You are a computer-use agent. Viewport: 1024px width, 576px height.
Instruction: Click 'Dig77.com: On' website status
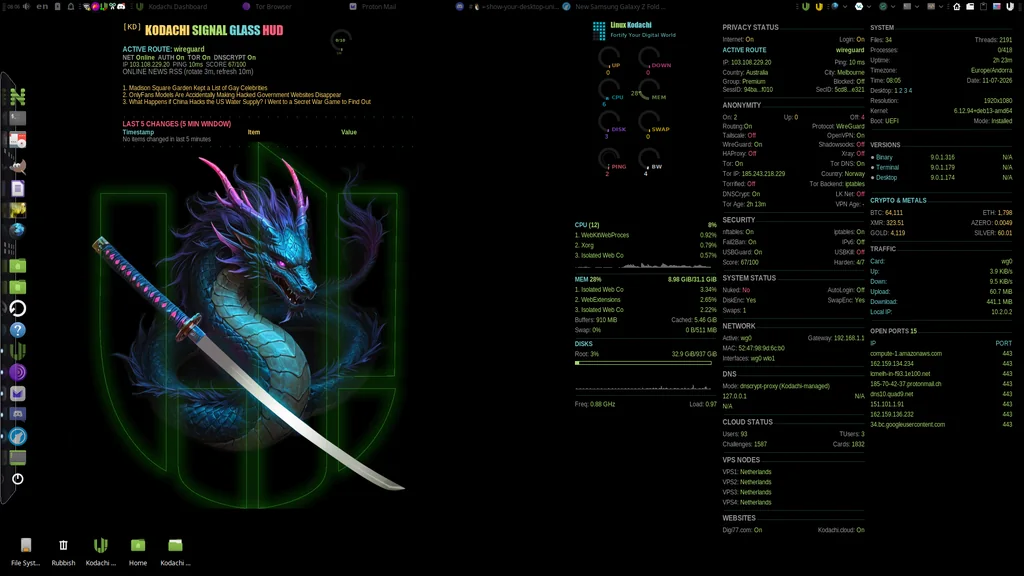(x=742, y=530)
